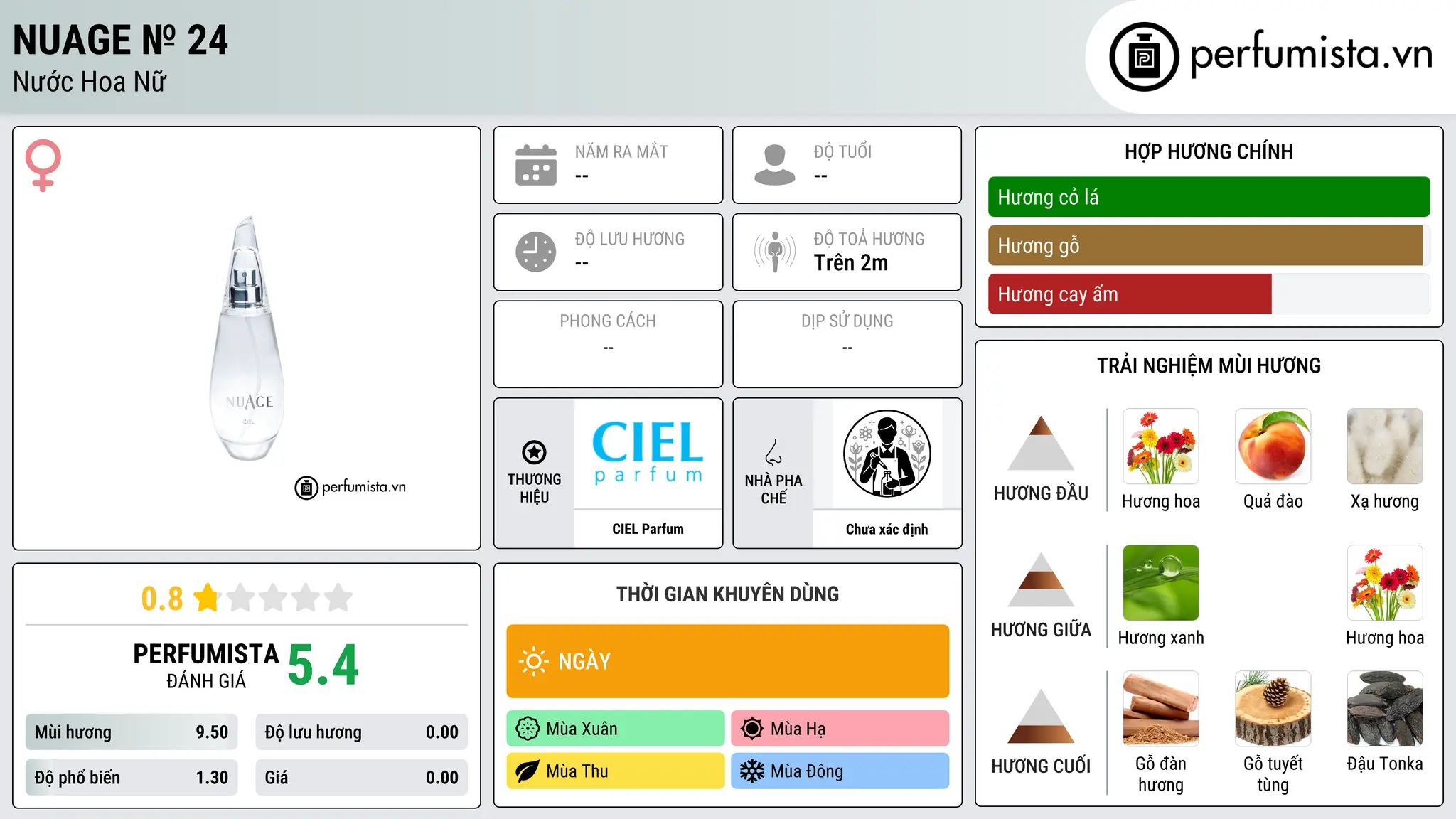Click the star badge icon above Thương hiệu
Image resolution: width=1456 pixels, height=819 pixels.
pos(535,451)
